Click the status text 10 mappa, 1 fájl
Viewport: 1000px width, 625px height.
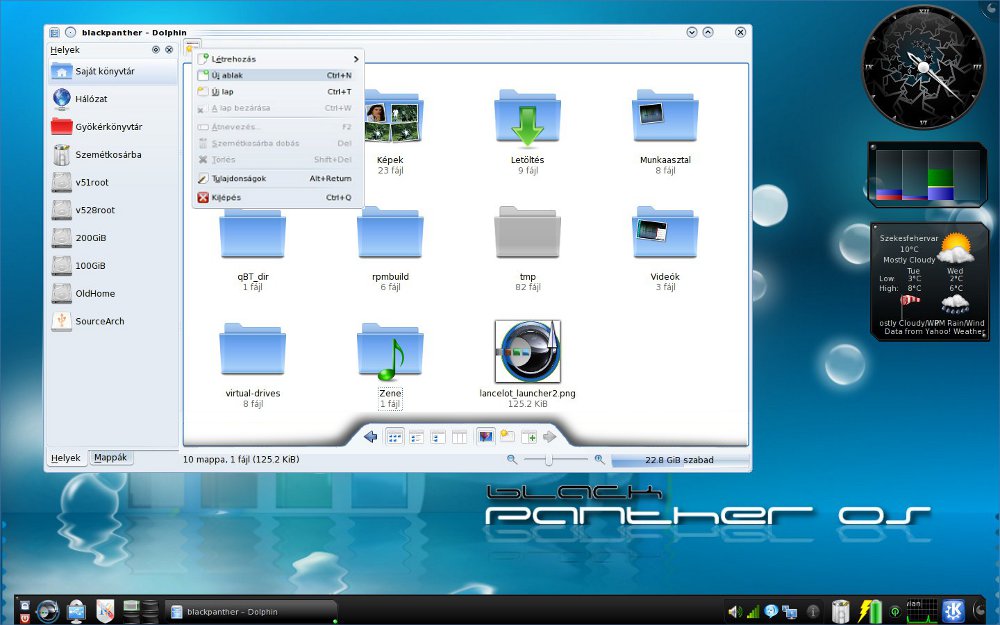pos(241,459)
